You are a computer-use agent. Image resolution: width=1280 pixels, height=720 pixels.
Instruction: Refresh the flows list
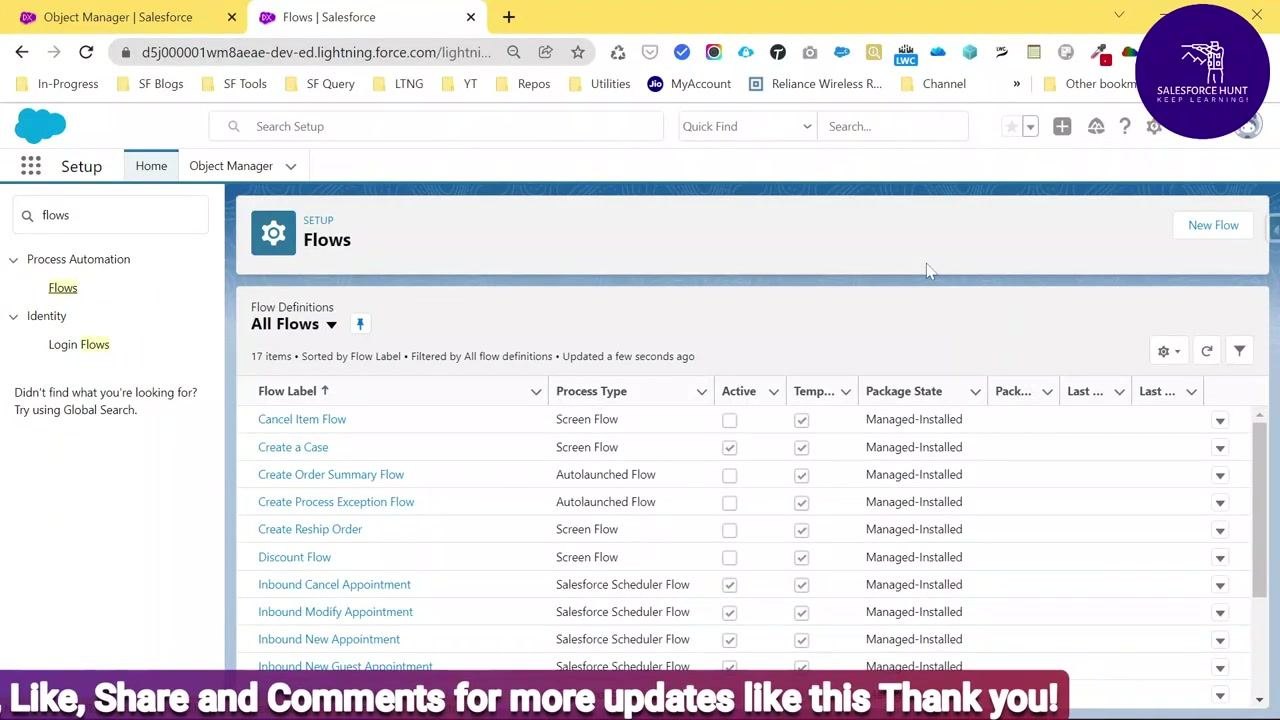tap(1207, 351)
